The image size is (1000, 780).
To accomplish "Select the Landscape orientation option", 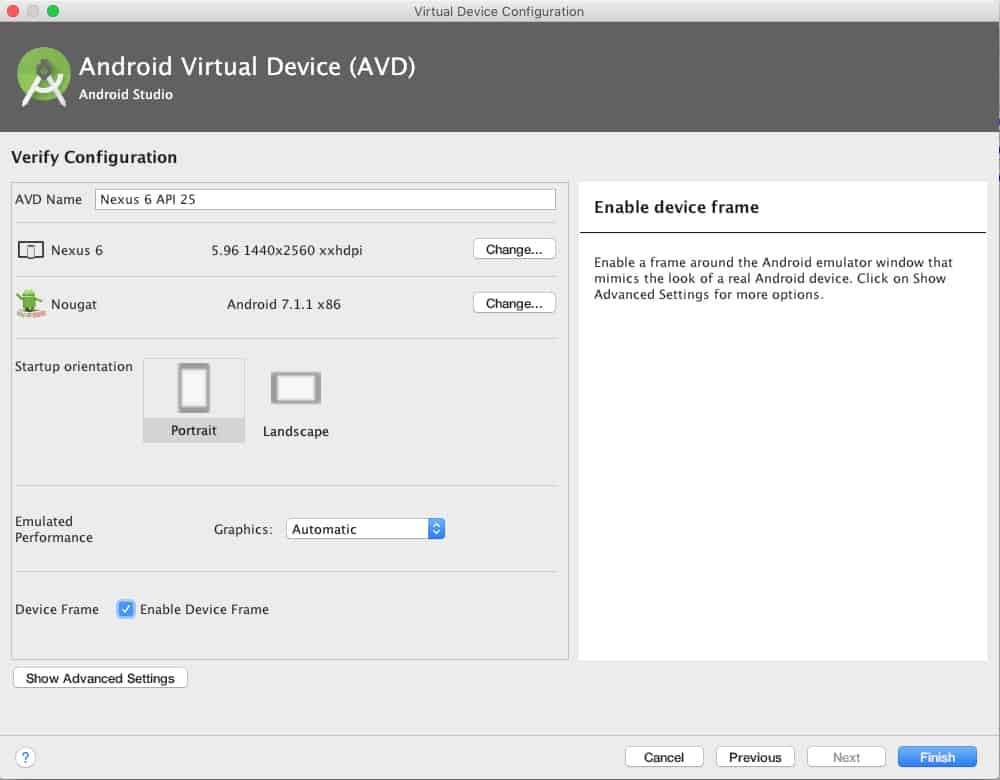I will coord(296,404).
